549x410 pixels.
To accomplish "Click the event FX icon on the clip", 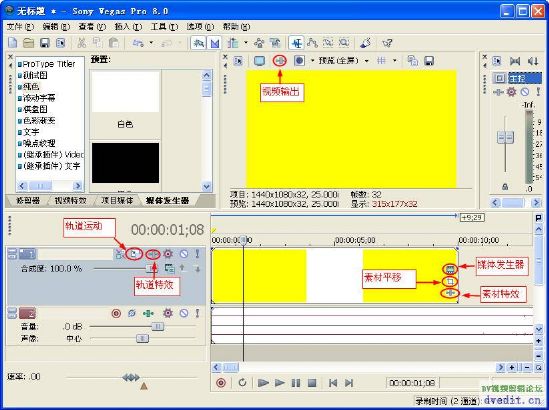I will [x=450, y=293].
